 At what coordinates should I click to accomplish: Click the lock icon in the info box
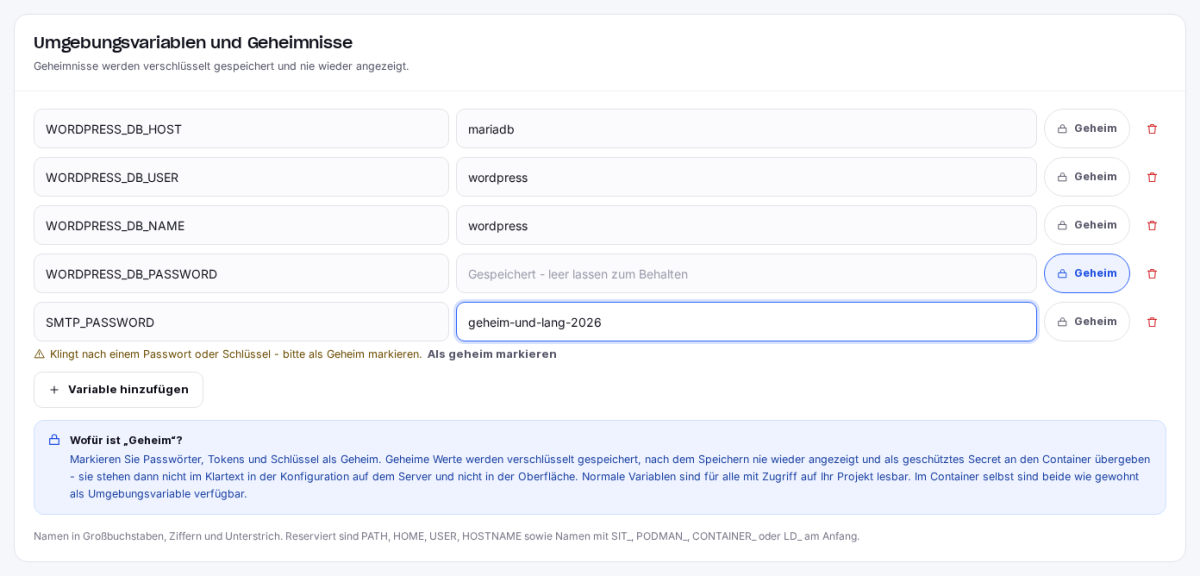point(54,440)
